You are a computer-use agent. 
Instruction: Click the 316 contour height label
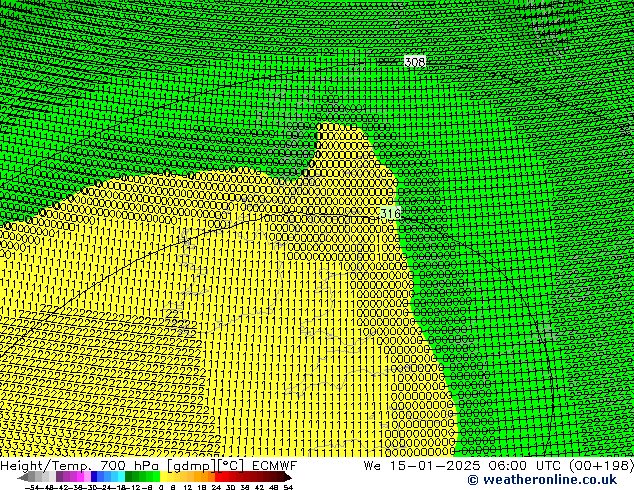(x=390, y=213)
